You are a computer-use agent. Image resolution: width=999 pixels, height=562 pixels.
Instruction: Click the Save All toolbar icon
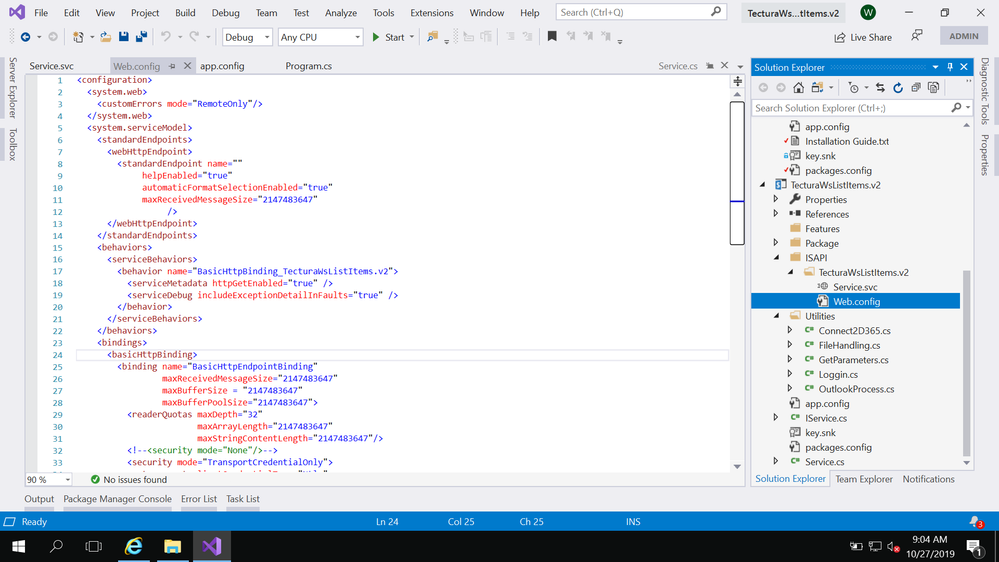[141, 37]
